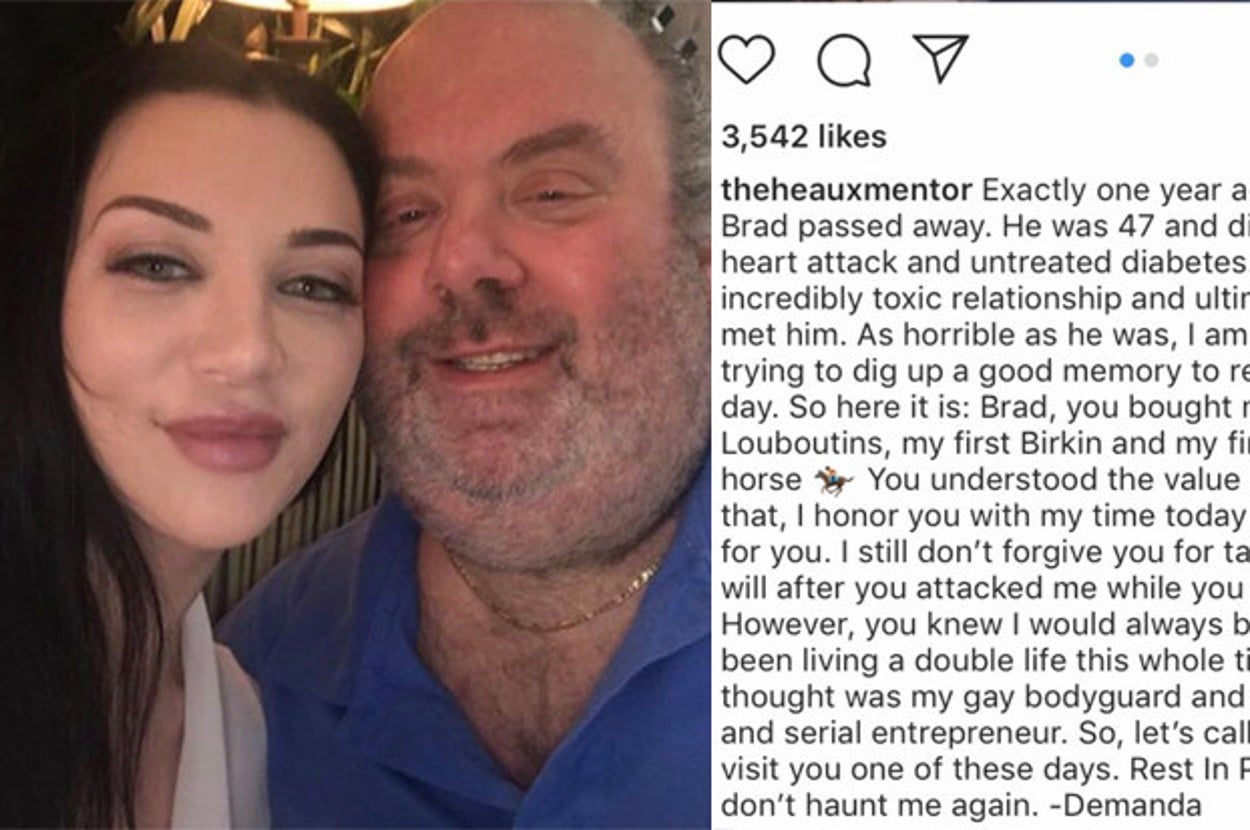Tap the selfie photo of the couple
Viewport: 1250px width, 830px height.
[x=355, y=415]
